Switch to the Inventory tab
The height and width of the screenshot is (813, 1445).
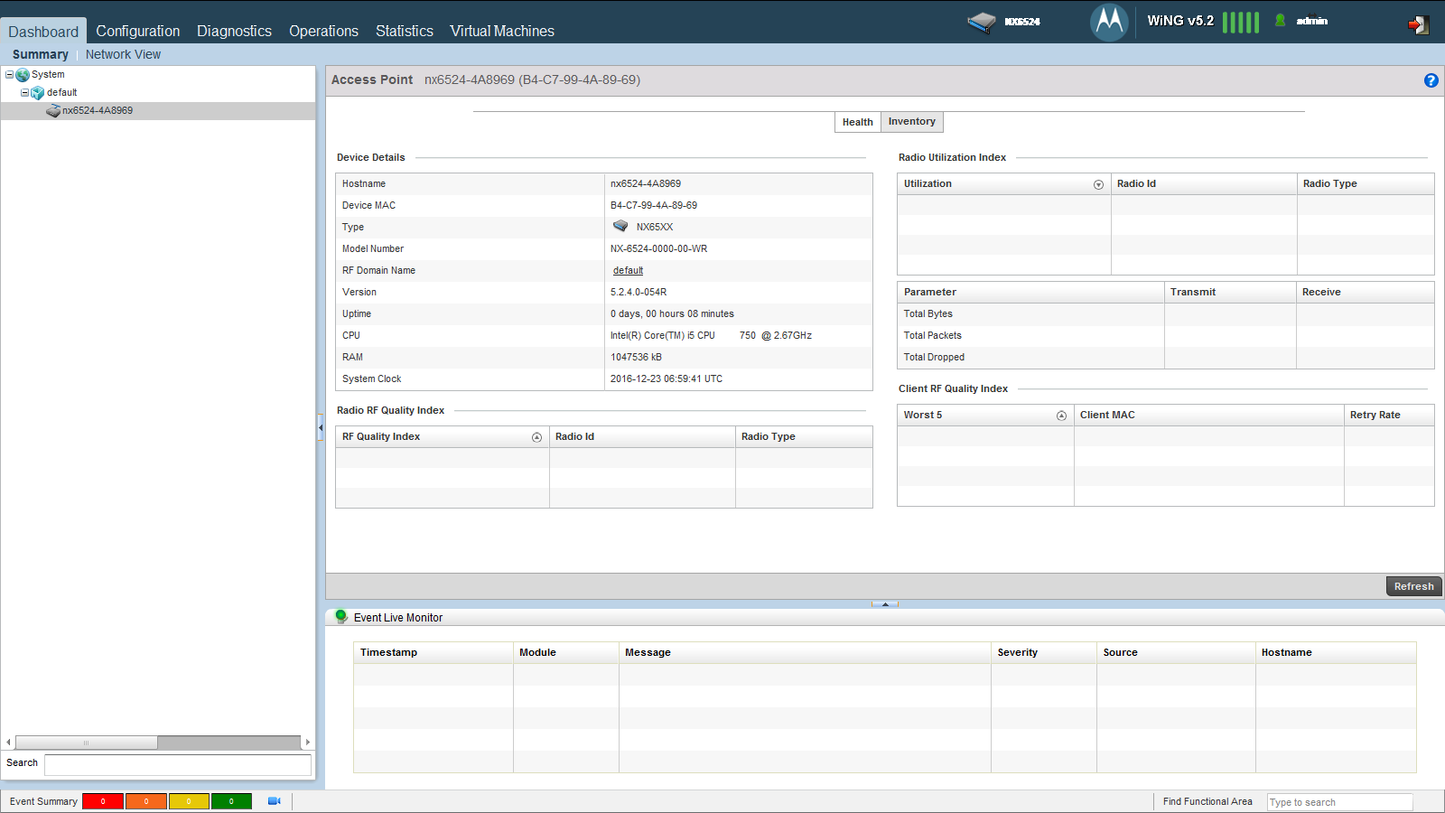(x=911, y=122)
